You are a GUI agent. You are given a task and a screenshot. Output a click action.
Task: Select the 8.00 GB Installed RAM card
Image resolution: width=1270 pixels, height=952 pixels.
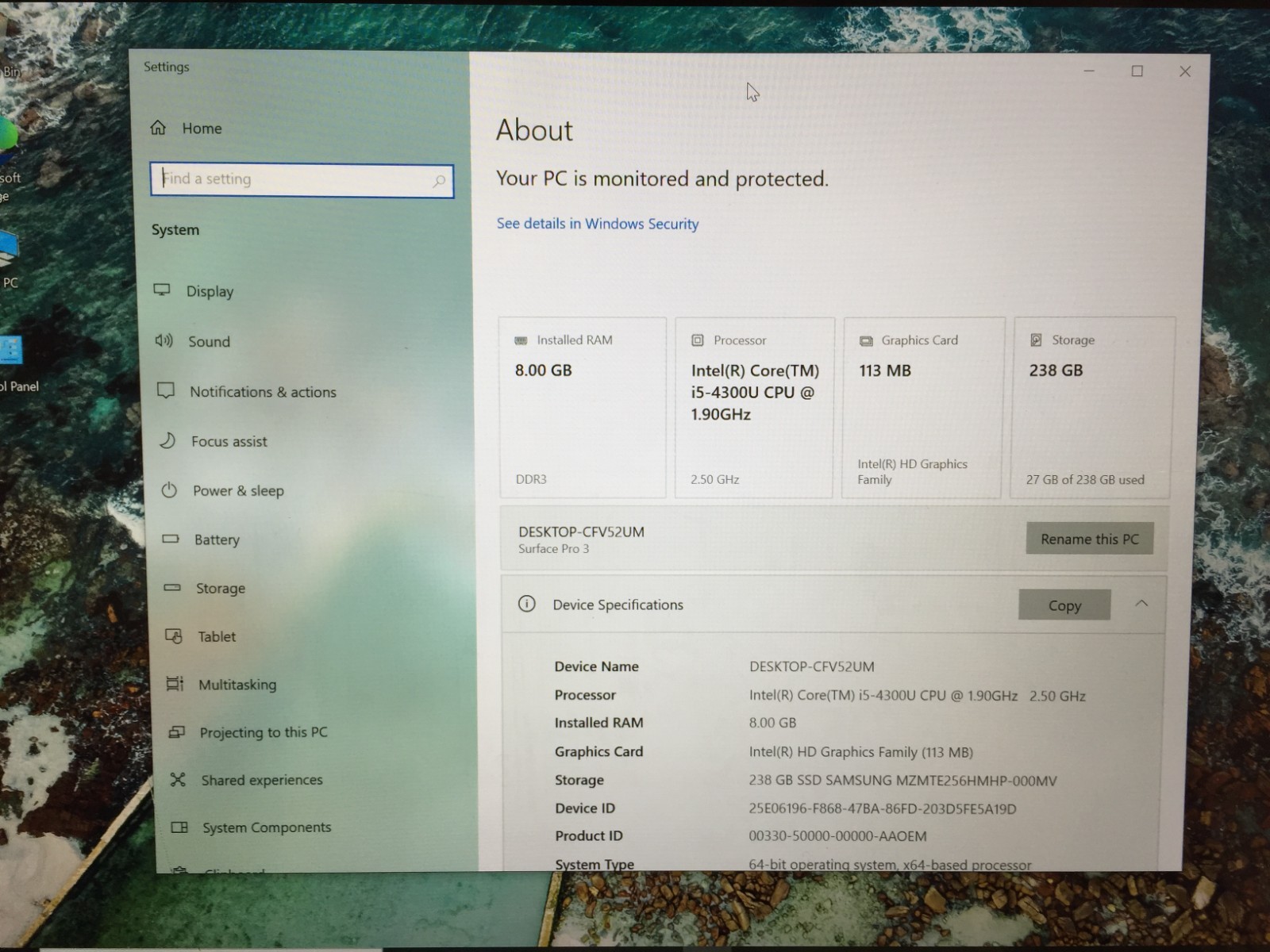583,408
